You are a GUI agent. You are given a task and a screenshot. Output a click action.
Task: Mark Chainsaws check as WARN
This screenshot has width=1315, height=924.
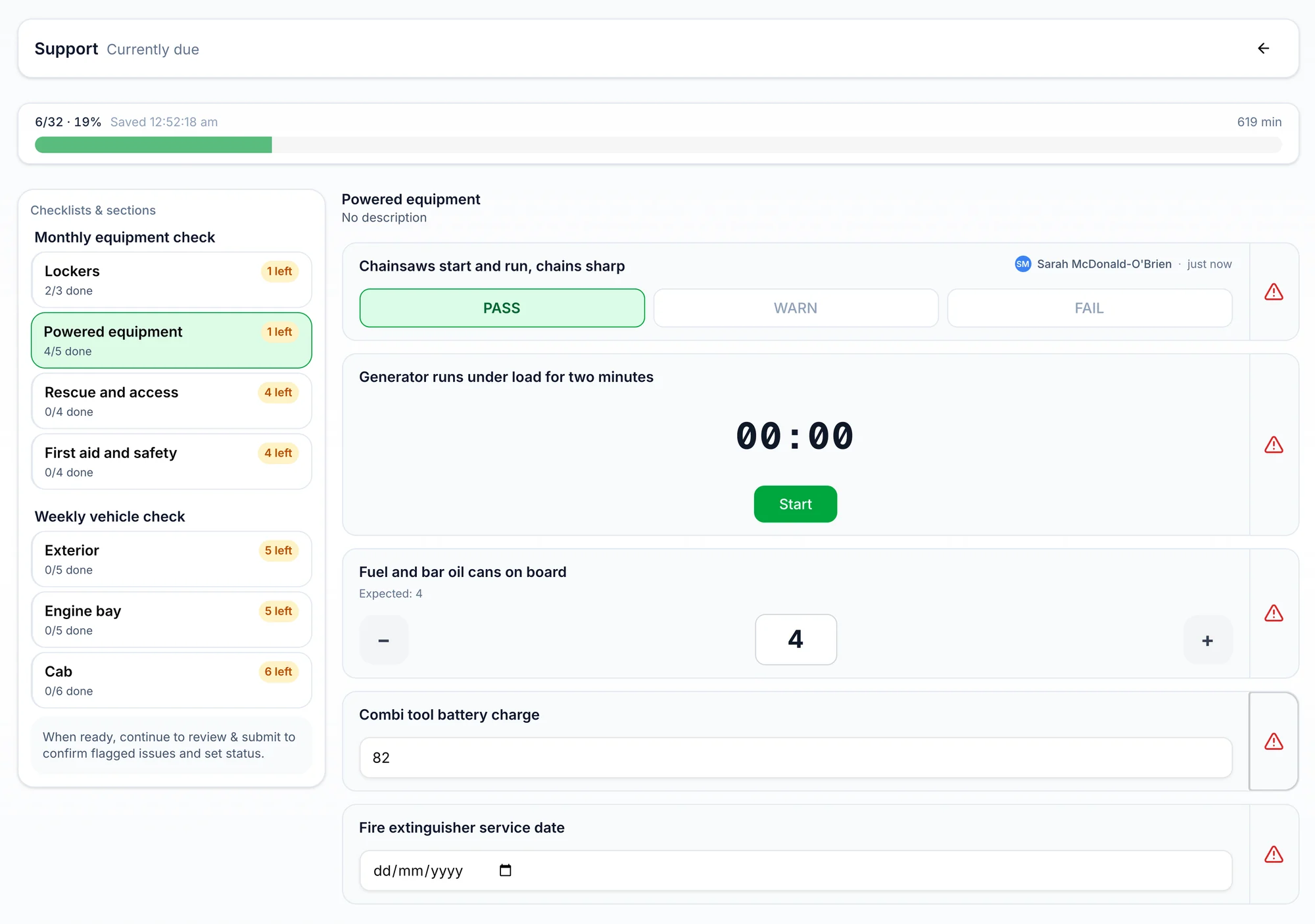[796, 308]
